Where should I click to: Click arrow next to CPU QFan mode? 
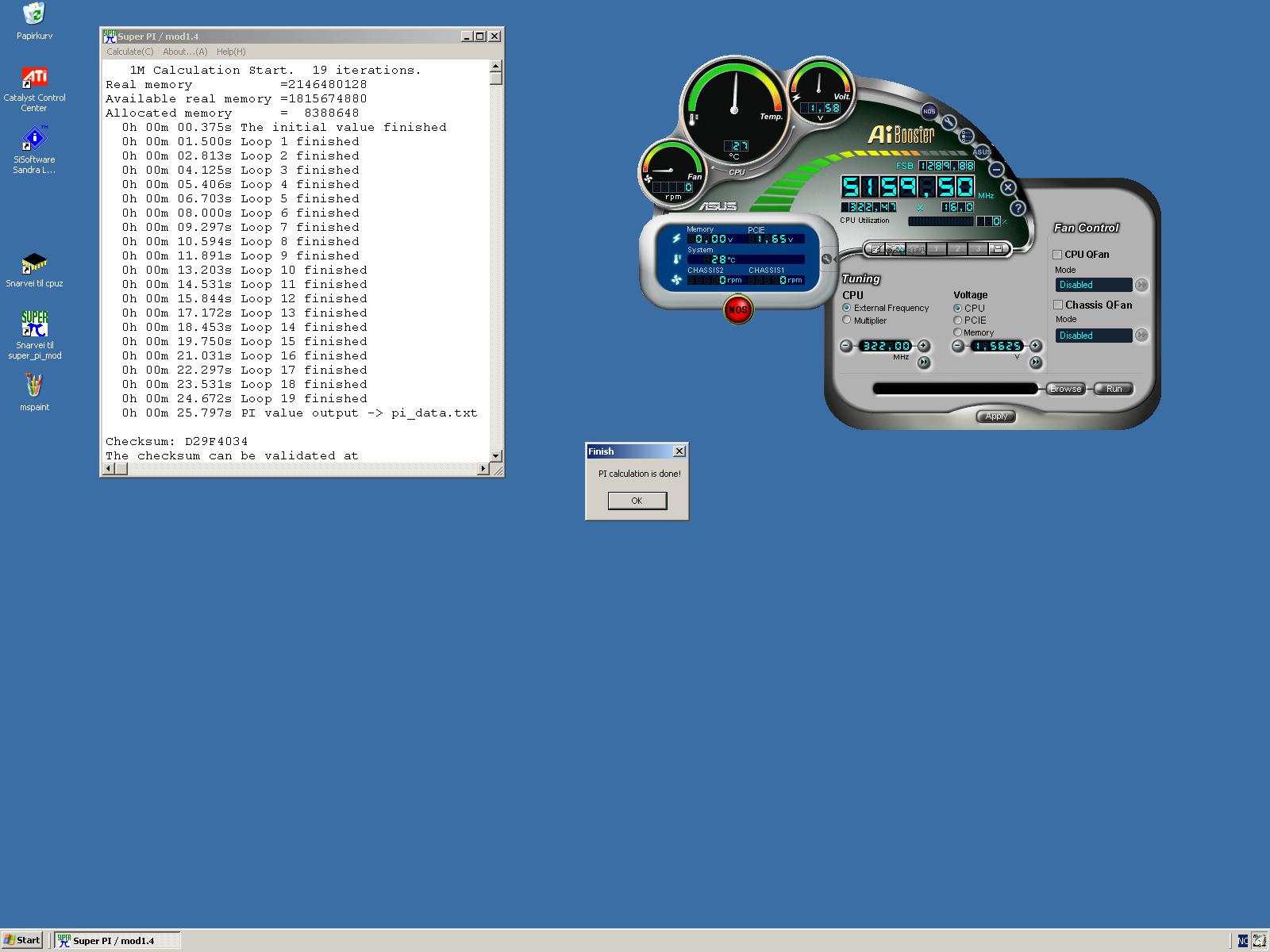pos(1141,285)
